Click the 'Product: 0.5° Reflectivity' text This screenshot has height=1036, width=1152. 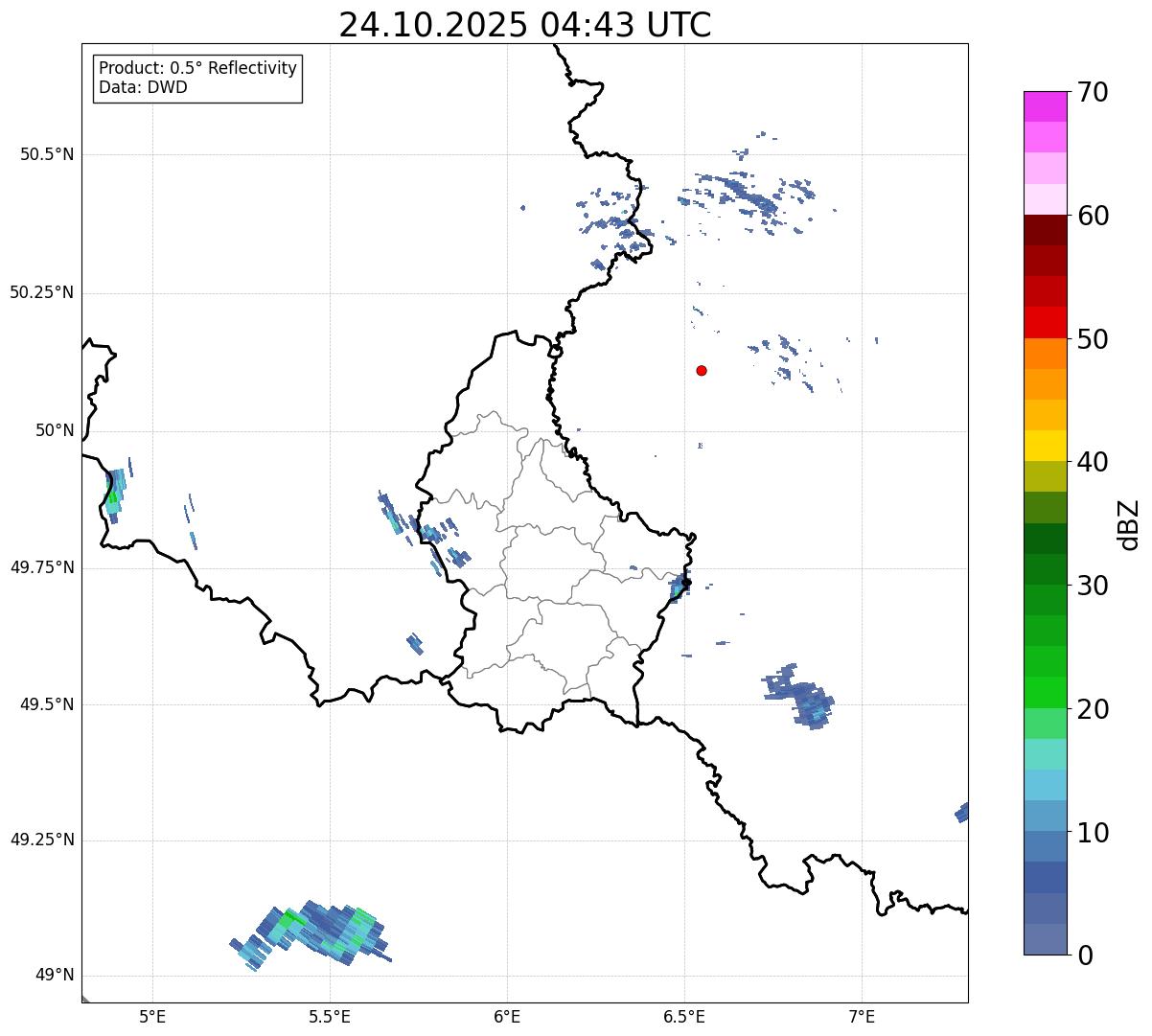(197, 69)
